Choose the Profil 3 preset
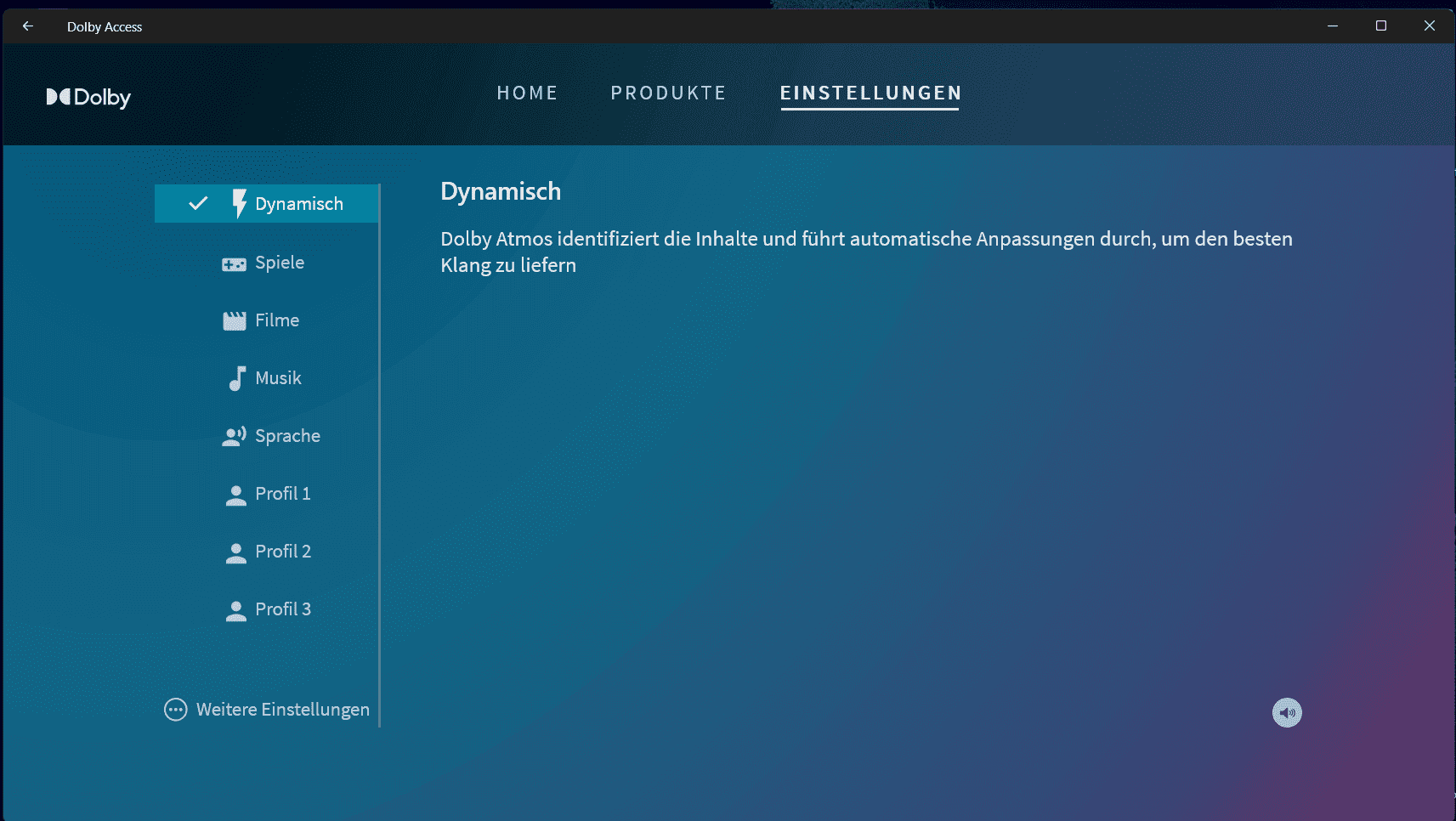This screenshot has width=1456, height=821. tap(283, 609)
